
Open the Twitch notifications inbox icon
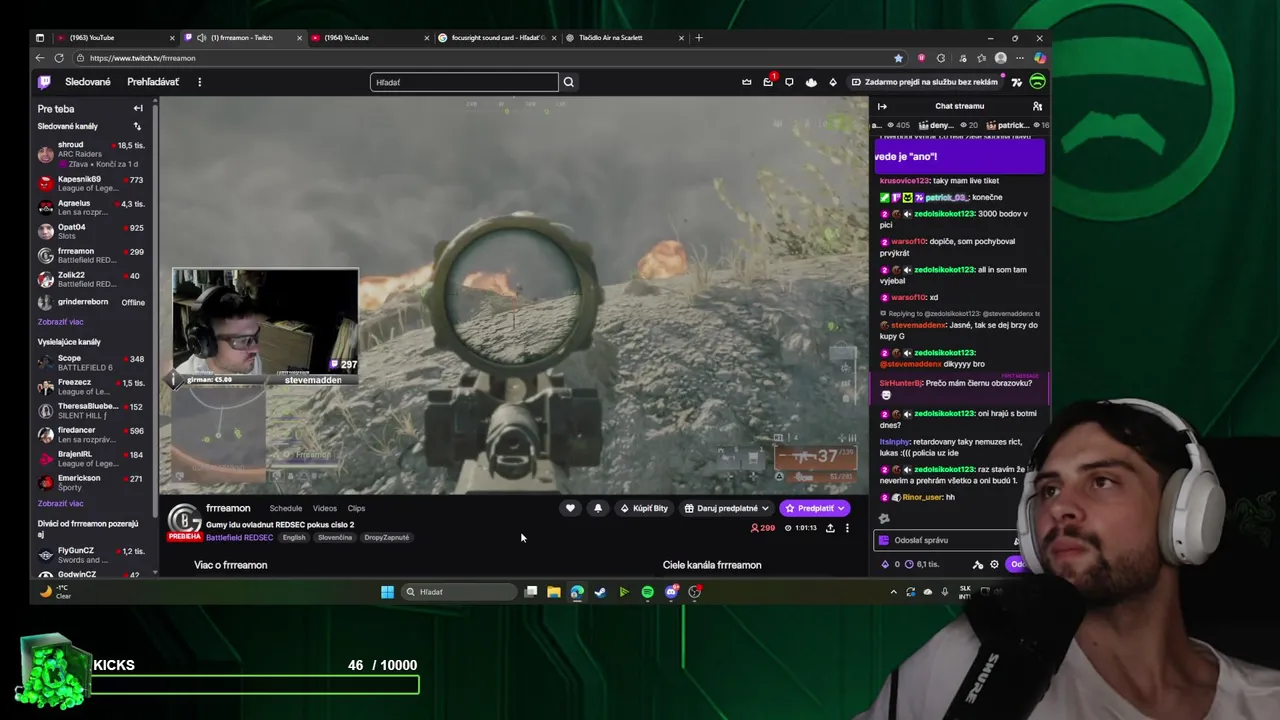768,82
